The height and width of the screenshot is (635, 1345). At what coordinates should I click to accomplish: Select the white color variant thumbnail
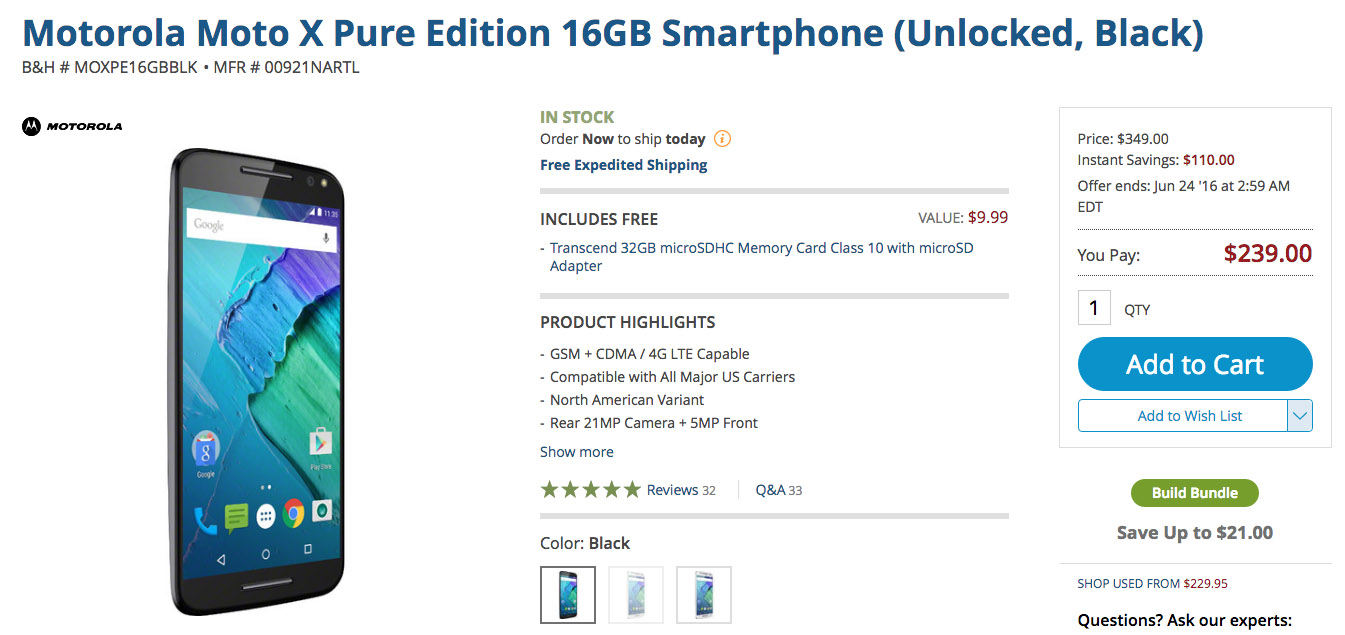[x=636, y=595]
